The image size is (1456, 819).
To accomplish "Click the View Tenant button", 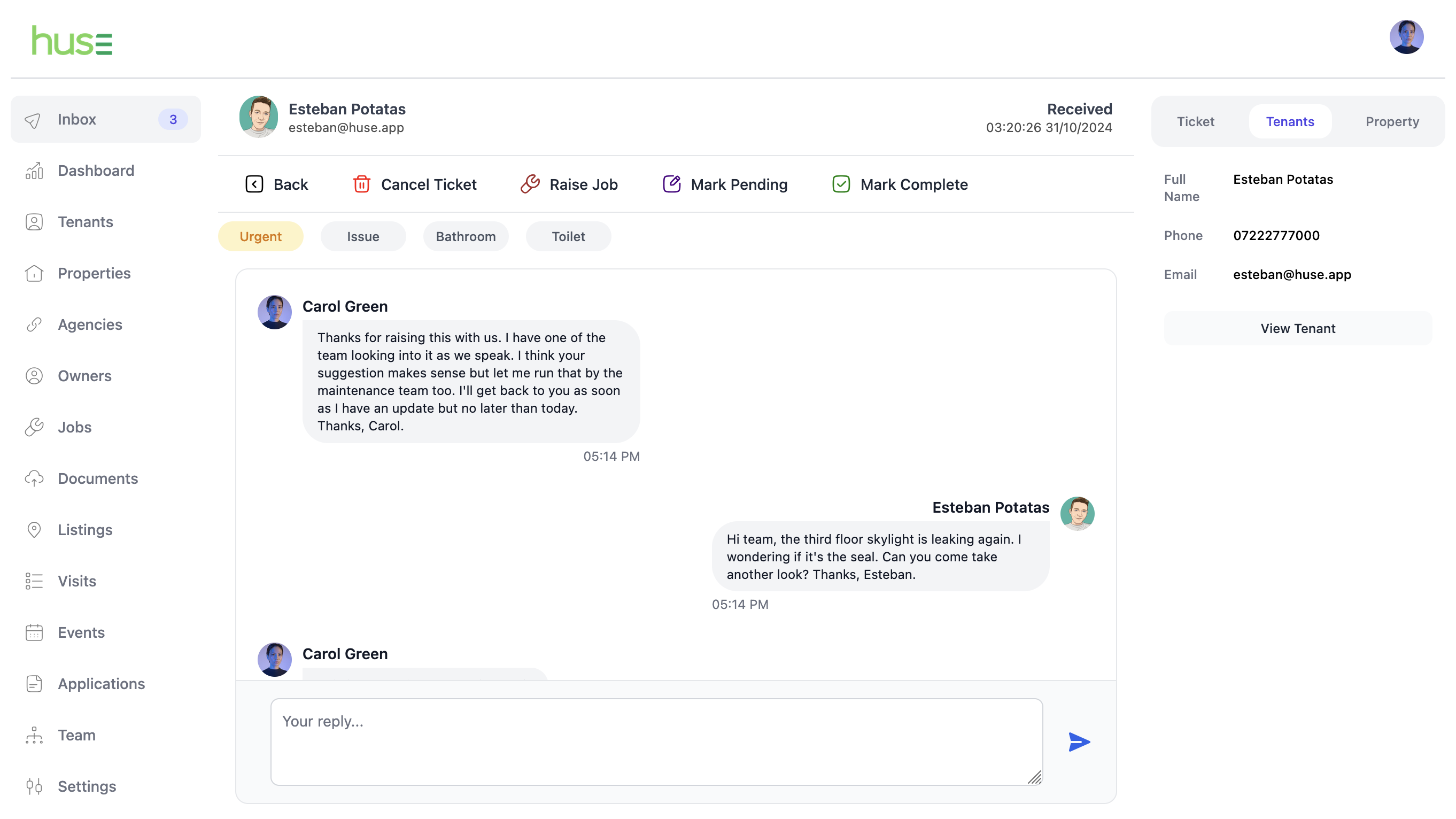I will [x=1297, y=328].
